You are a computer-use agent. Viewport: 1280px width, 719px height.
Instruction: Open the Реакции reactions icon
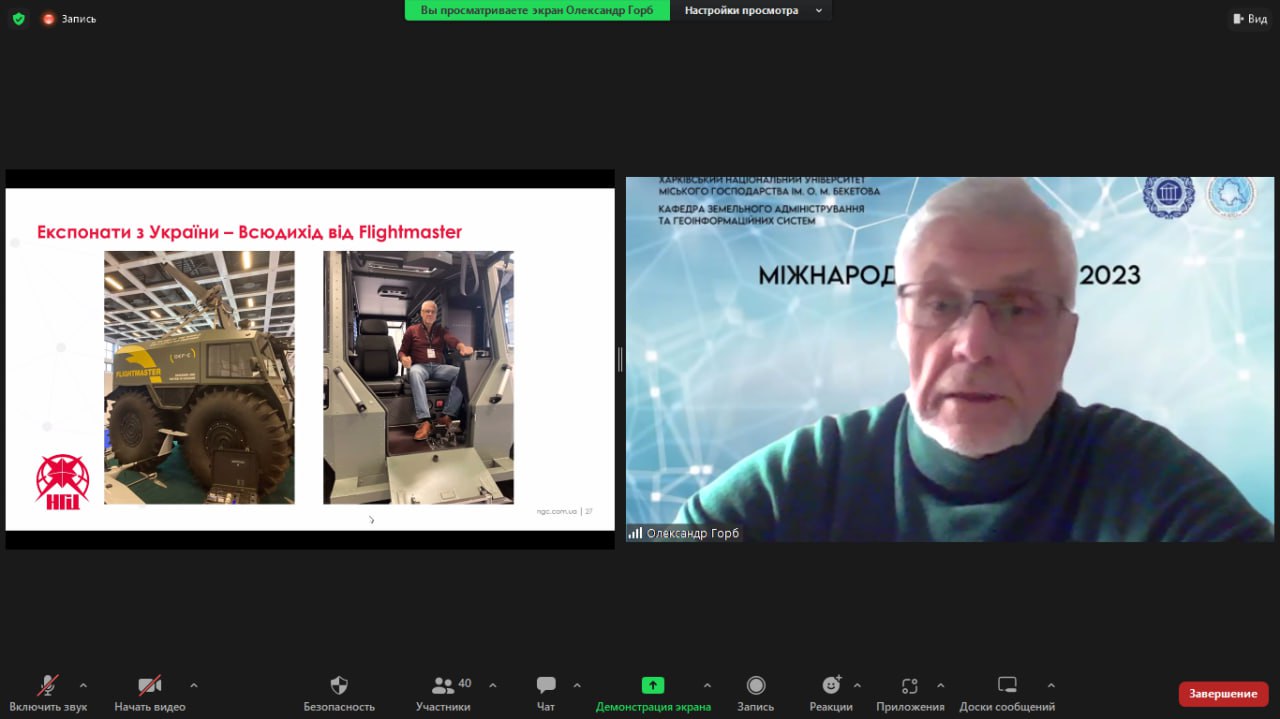click(x=831, y=685)
